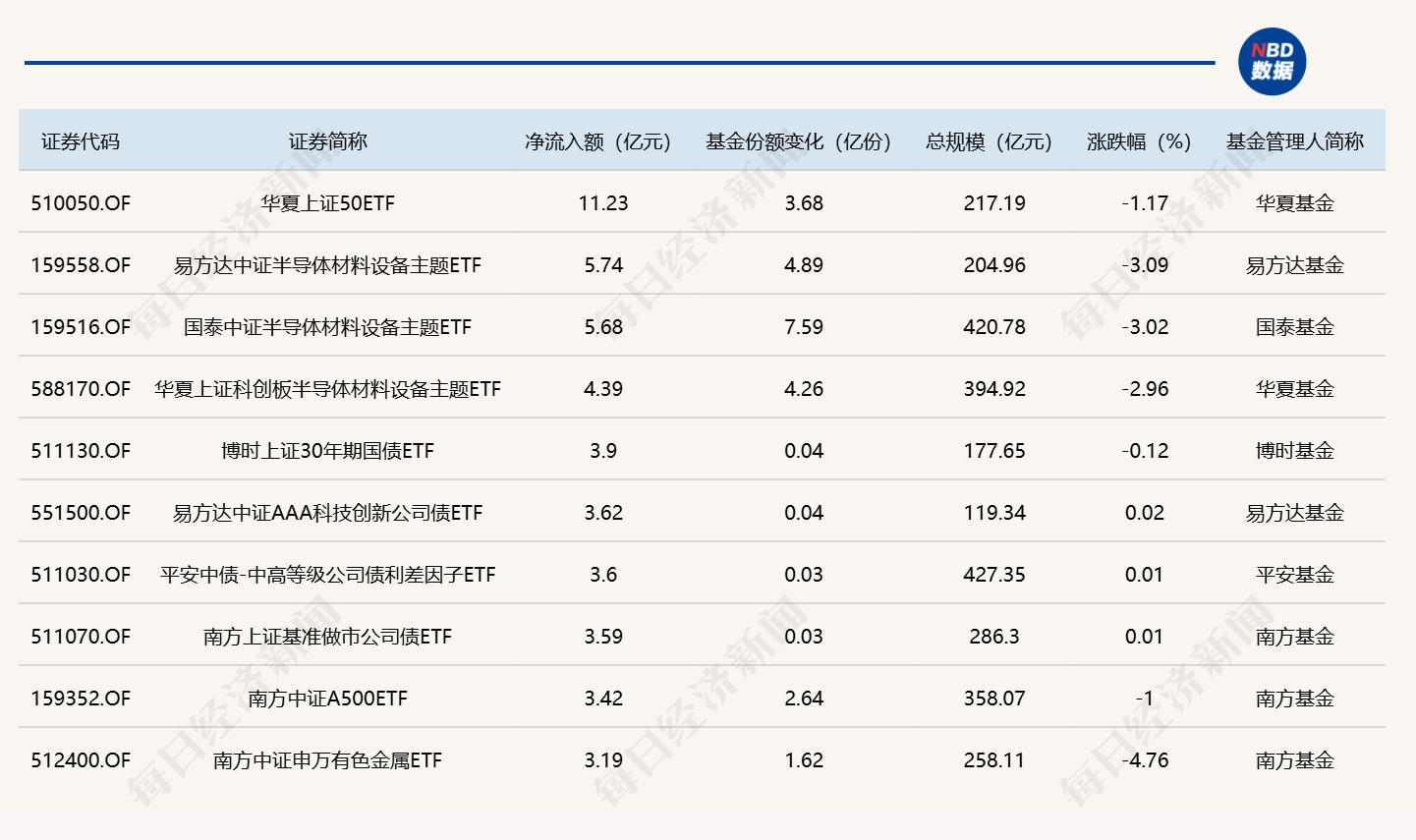Select price change value -2.96

point(1145,389)
